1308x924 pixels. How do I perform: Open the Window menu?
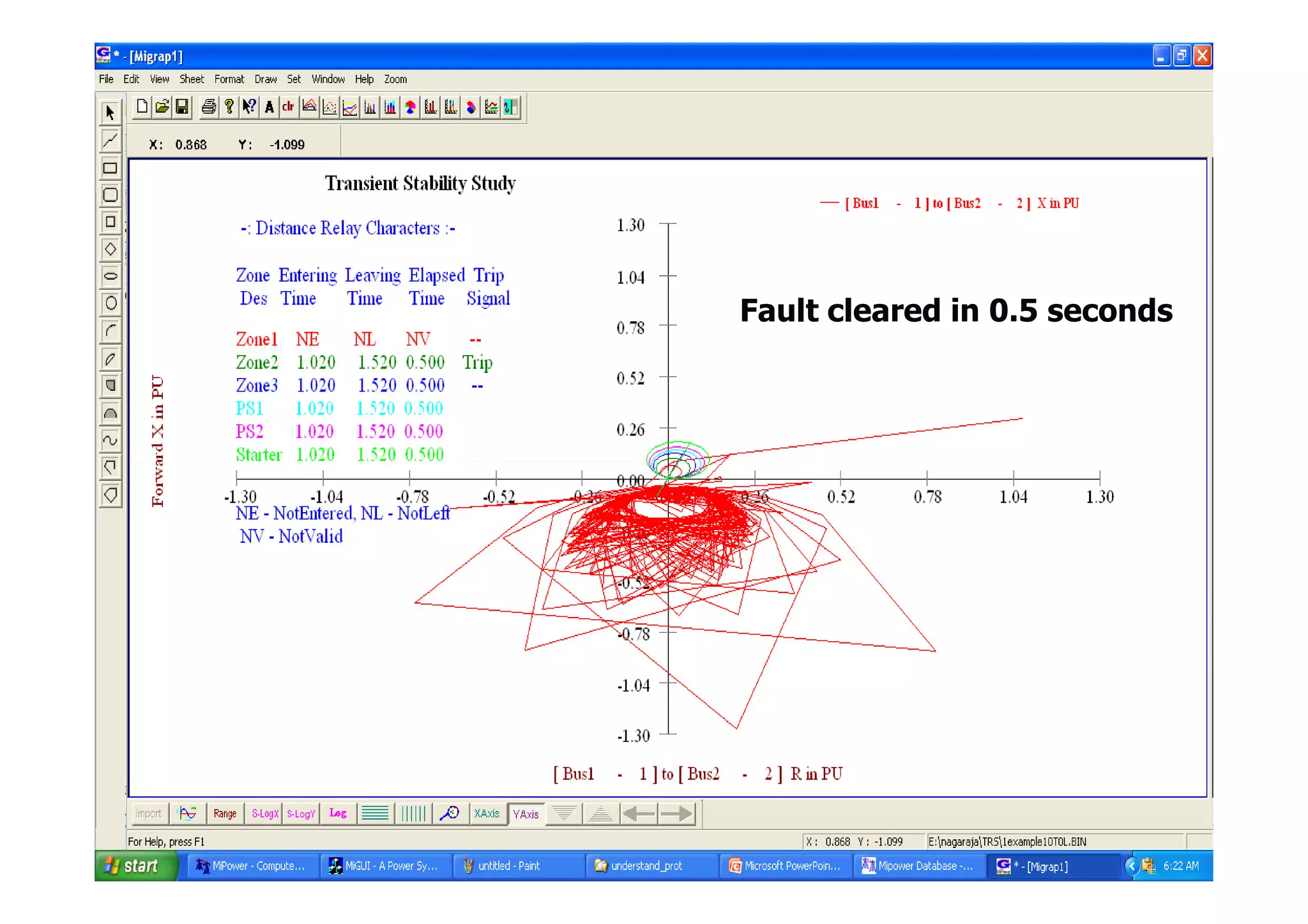(x=328, y=79)
